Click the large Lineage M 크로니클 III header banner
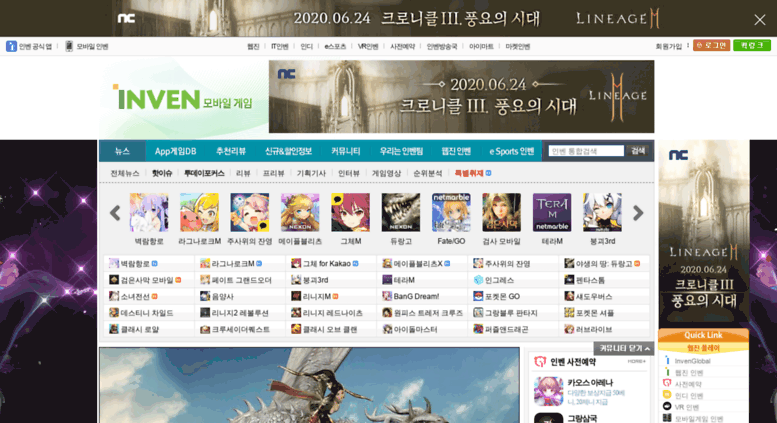This screenshot has height=423, width=777. (461, 97)
